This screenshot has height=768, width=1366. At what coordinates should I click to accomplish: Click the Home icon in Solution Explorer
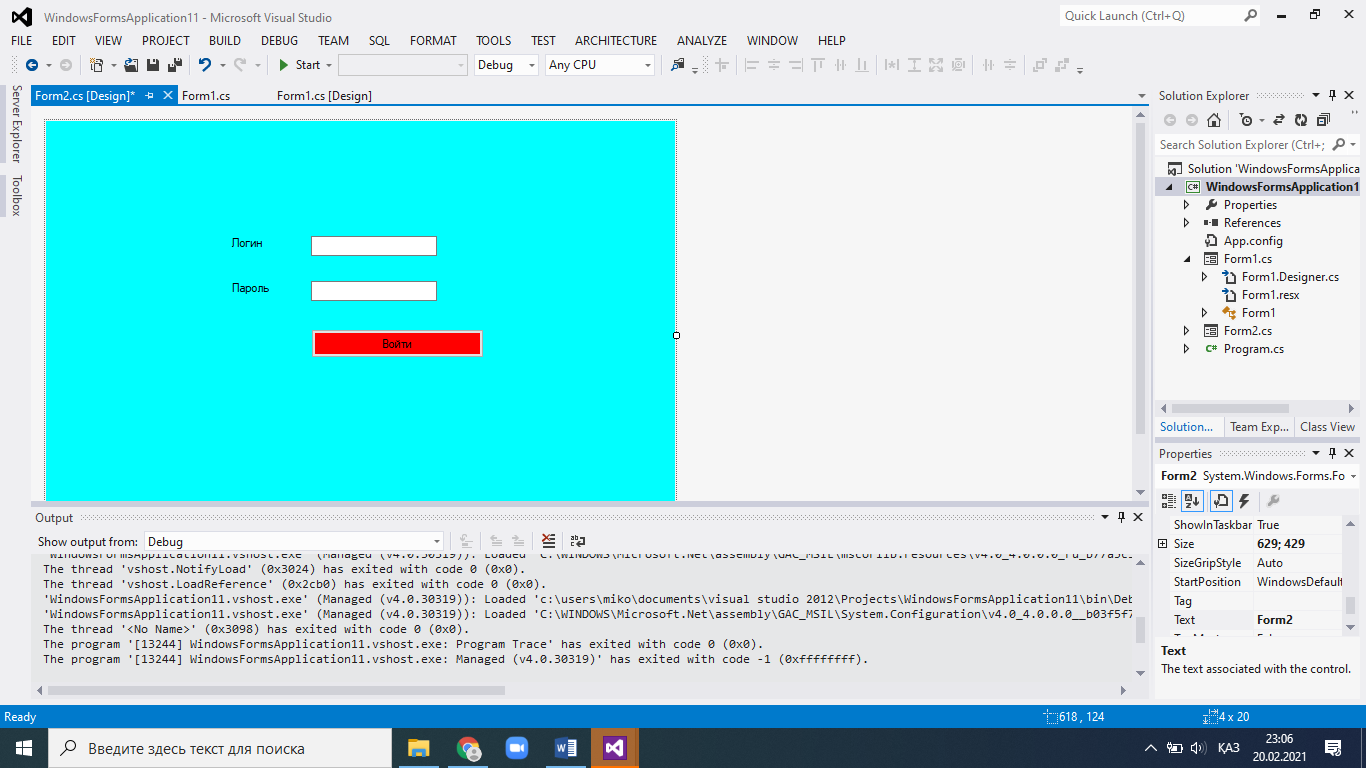(x=1213, y=120)
